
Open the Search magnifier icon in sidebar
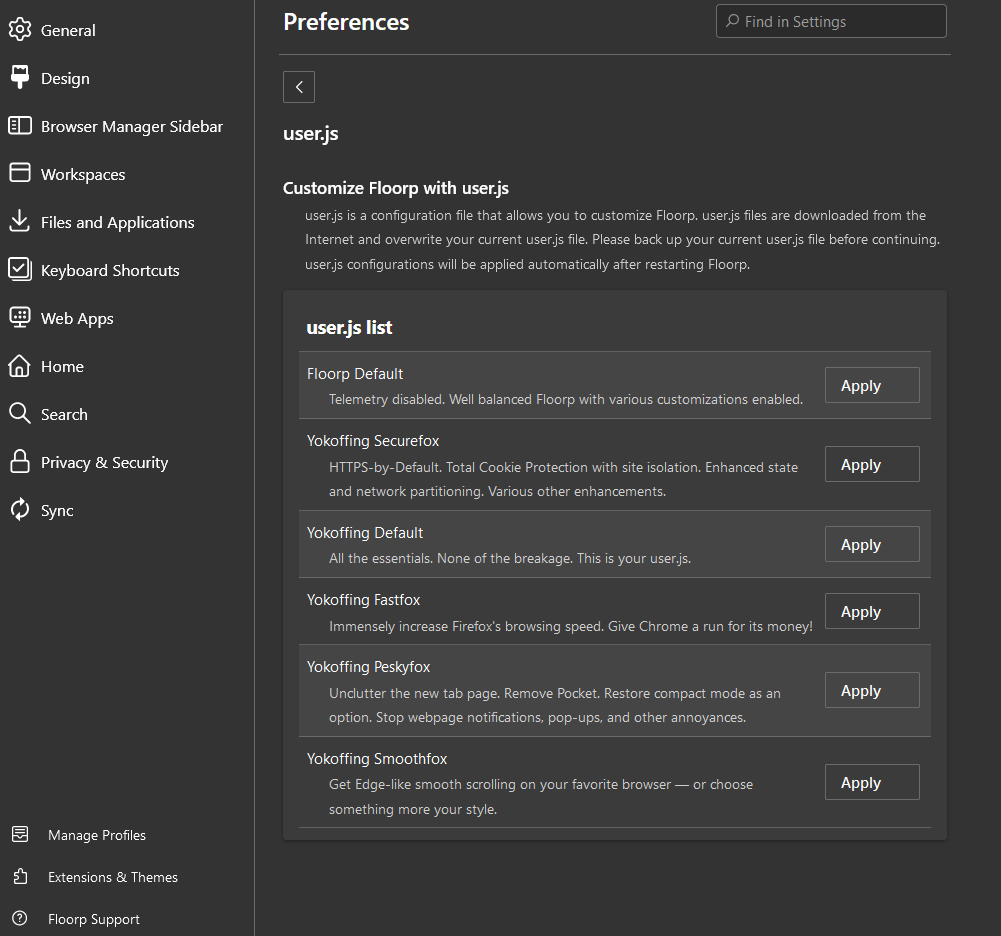tap(20, 414)
